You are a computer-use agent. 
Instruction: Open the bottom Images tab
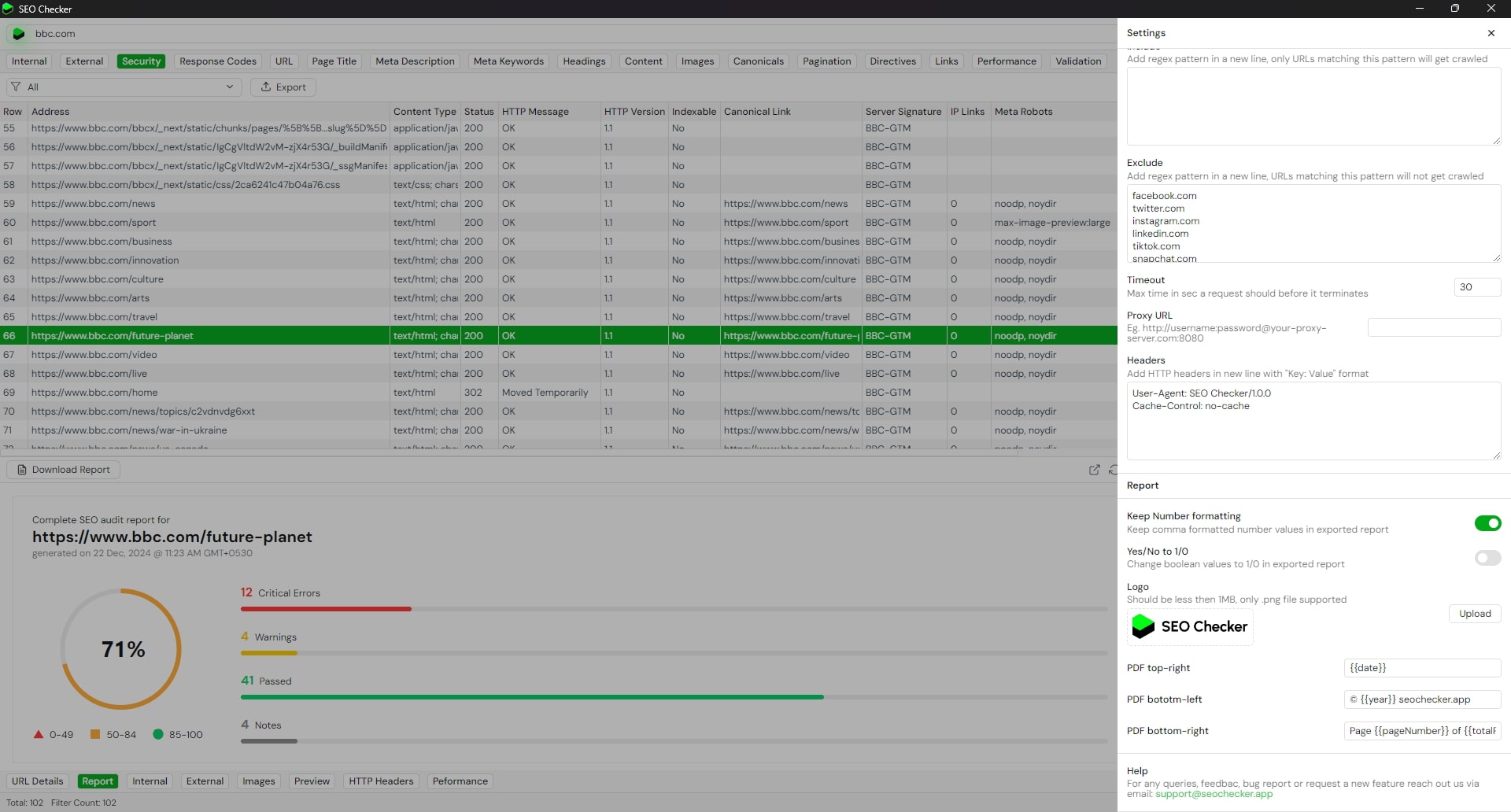(258, 781)
